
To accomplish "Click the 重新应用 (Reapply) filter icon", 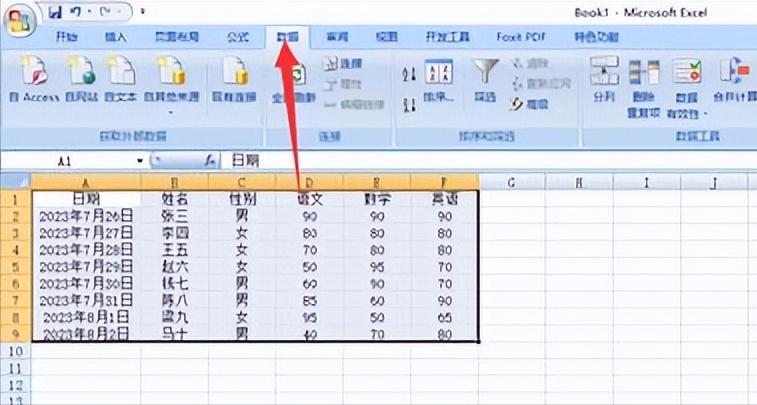I will click(x=541, y=84).
